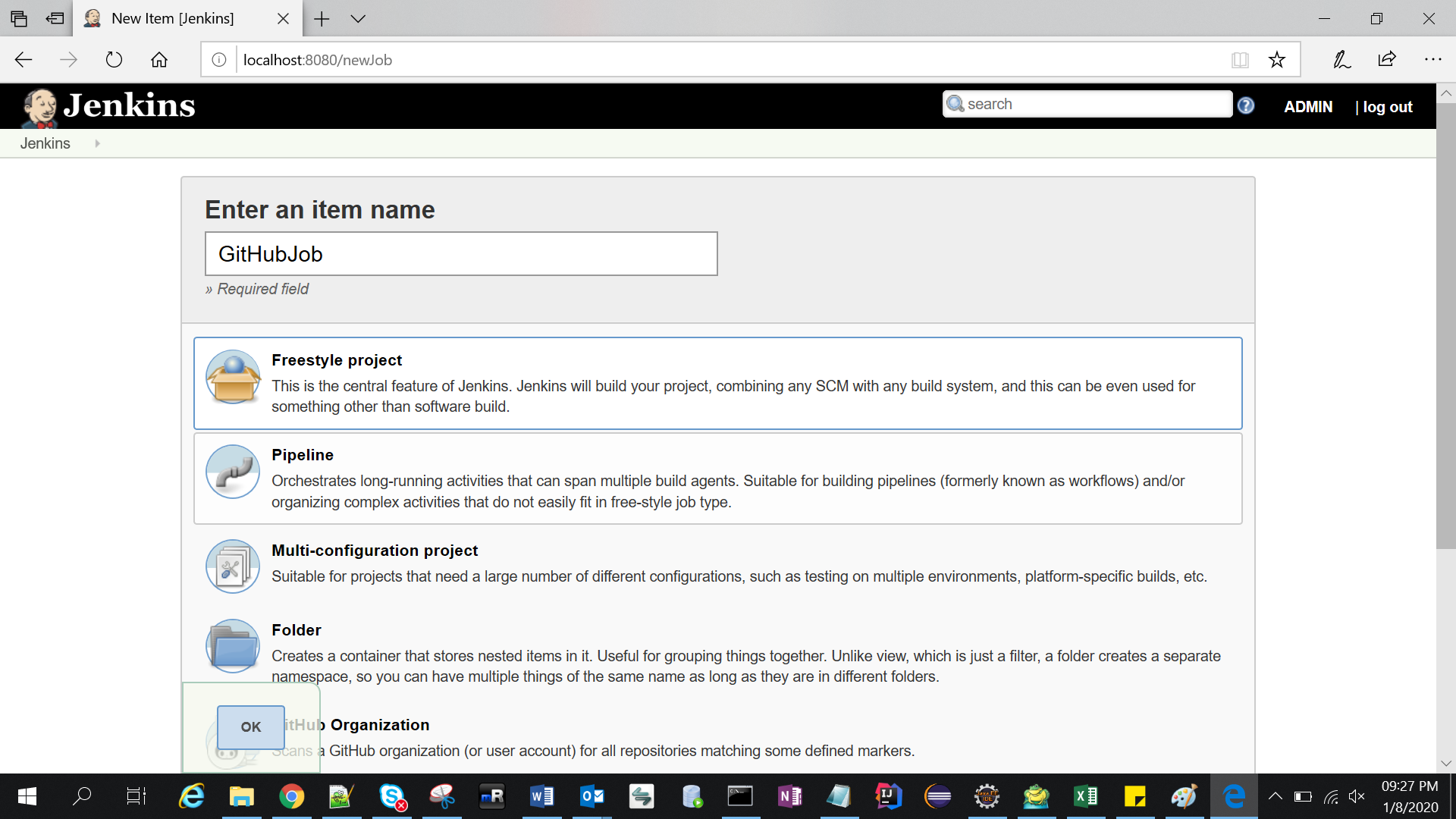
Task: Show hidden system tray icons
Action: tap(1276, 796)
